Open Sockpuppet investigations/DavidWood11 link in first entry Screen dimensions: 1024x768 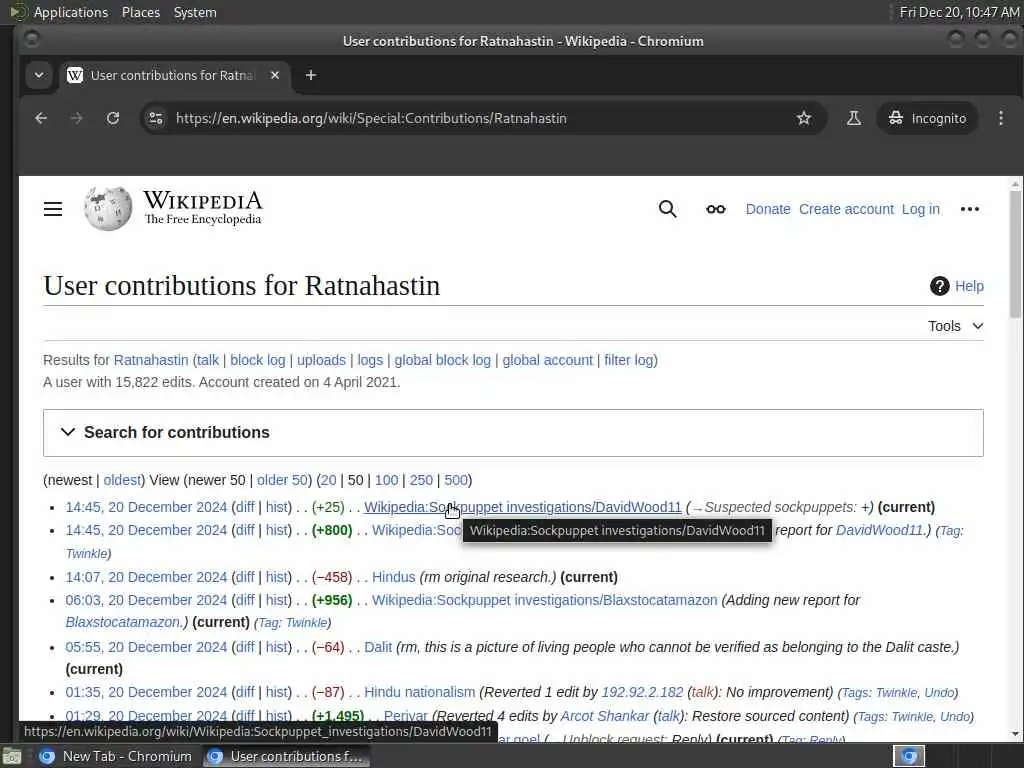point(522,507)
